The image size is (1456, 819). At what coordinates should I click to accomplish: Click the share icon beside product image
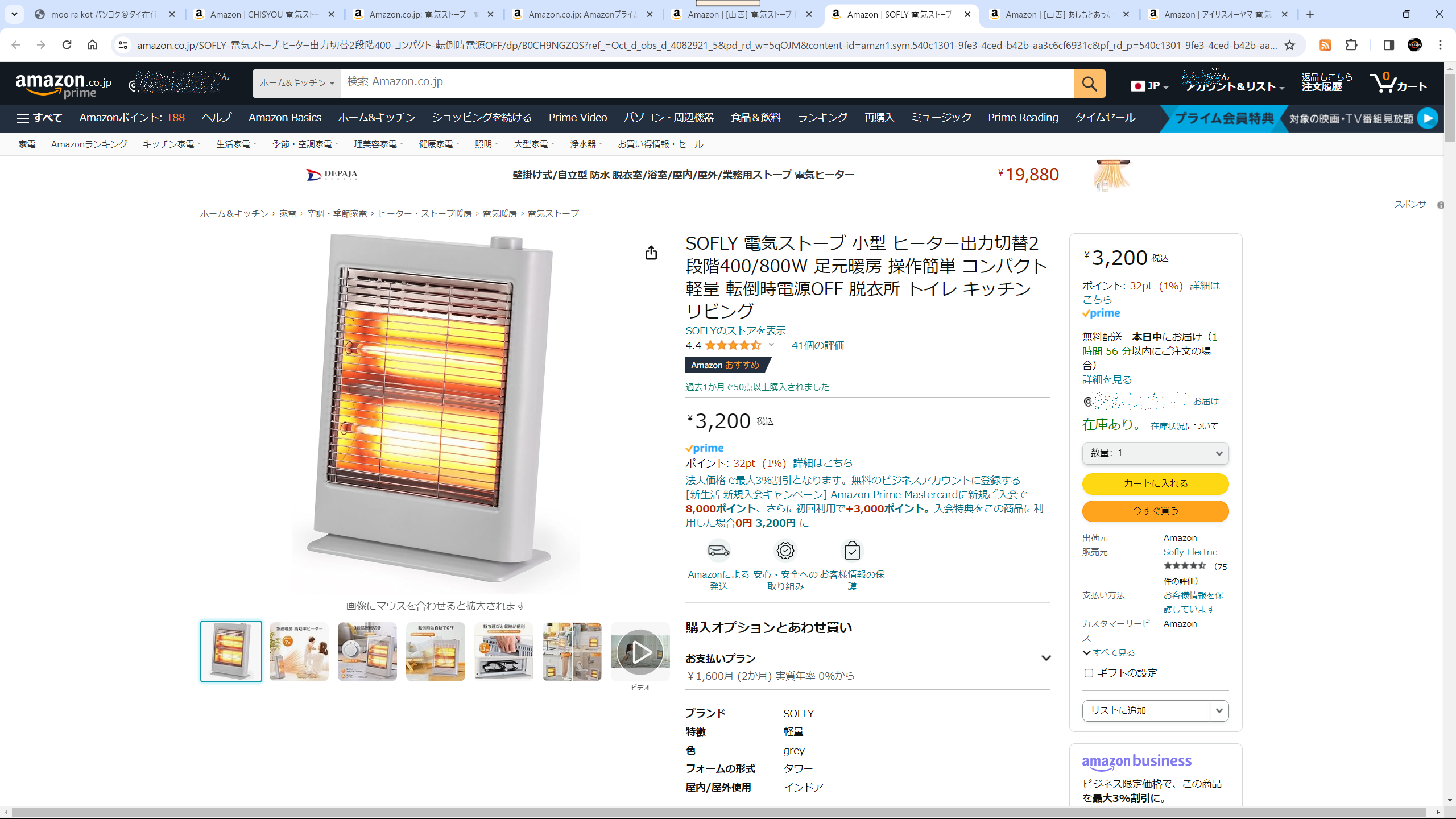(651, 253)
